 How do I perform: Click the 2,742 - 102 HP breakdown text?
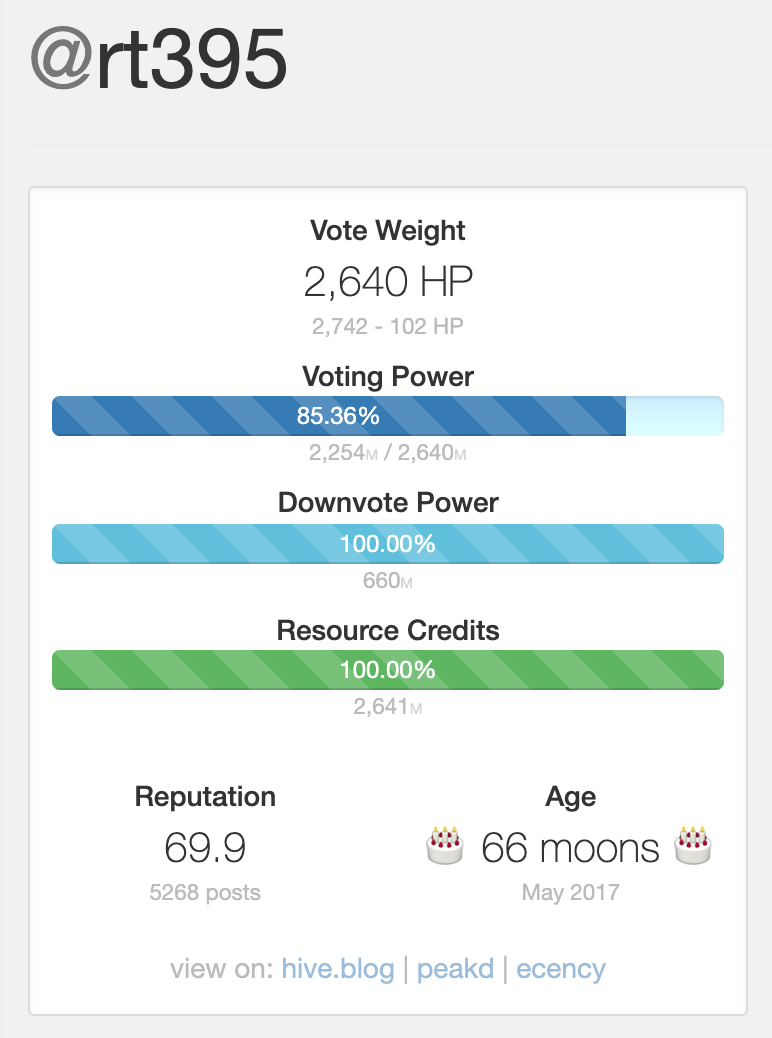point(388,326)
